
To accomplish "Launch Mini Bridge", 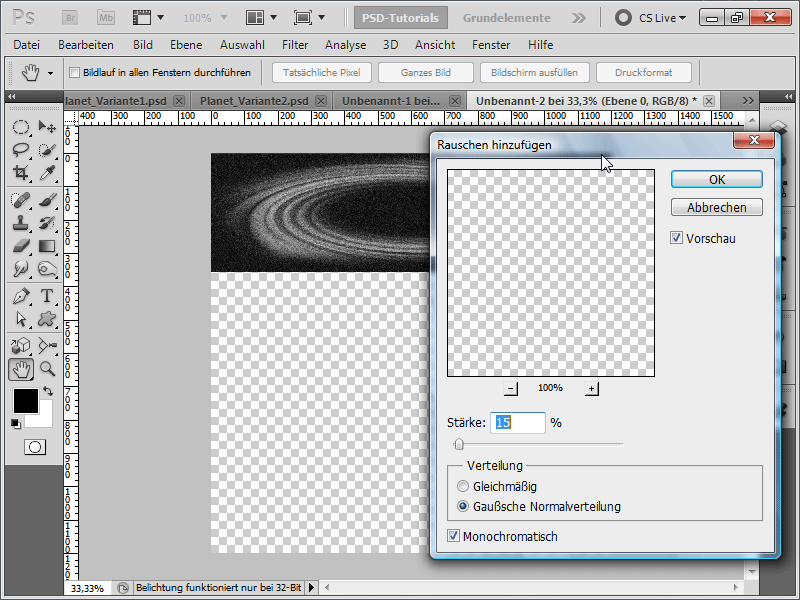I will (106, 18).
